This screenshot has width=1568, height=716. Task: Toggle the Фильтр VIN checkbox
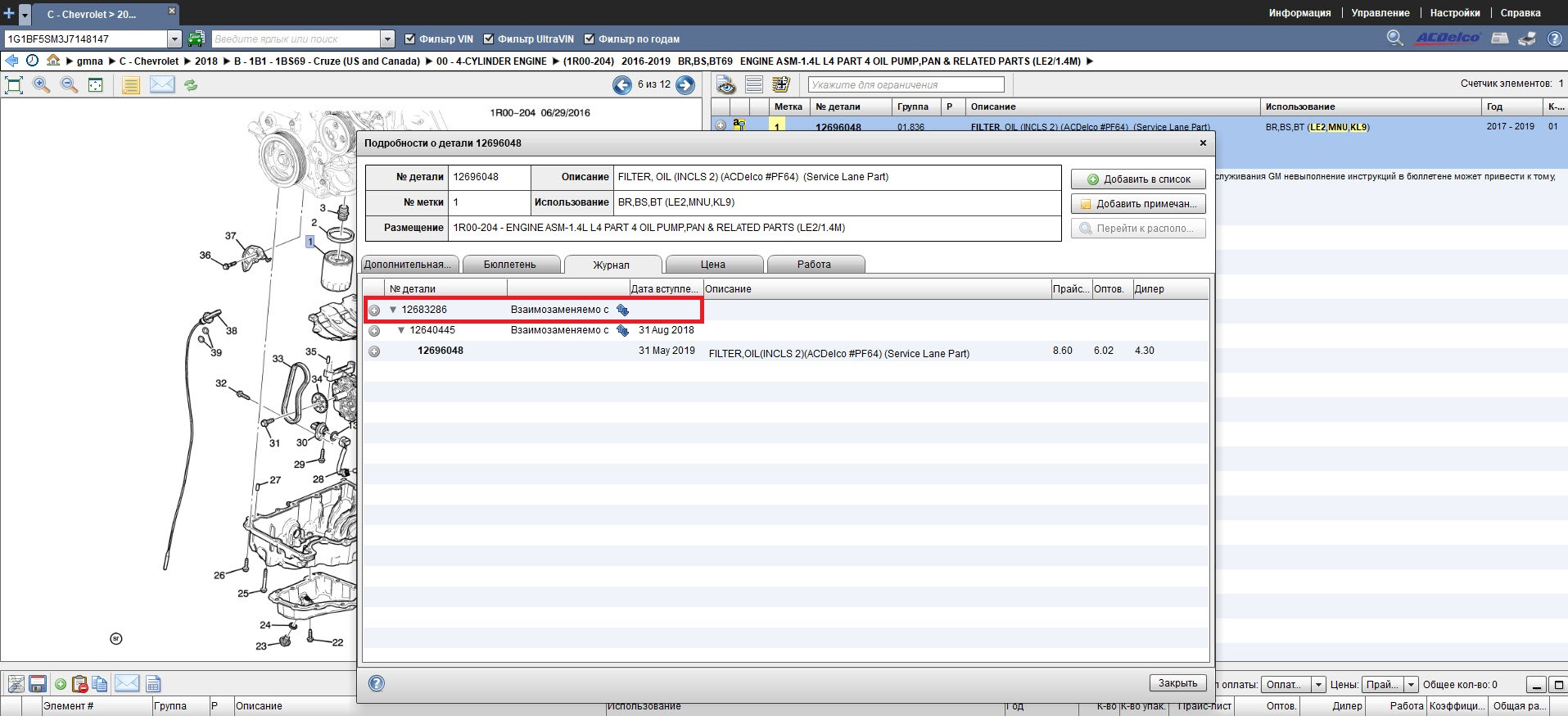point(410,39)
